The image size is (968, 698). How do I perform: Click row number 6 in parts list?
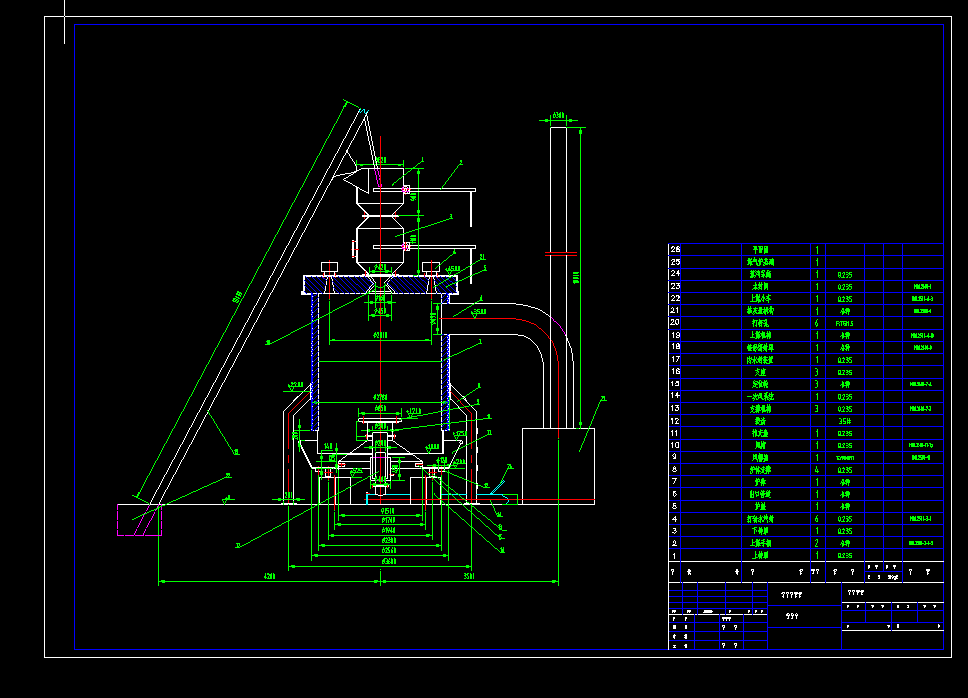(674, 494)
